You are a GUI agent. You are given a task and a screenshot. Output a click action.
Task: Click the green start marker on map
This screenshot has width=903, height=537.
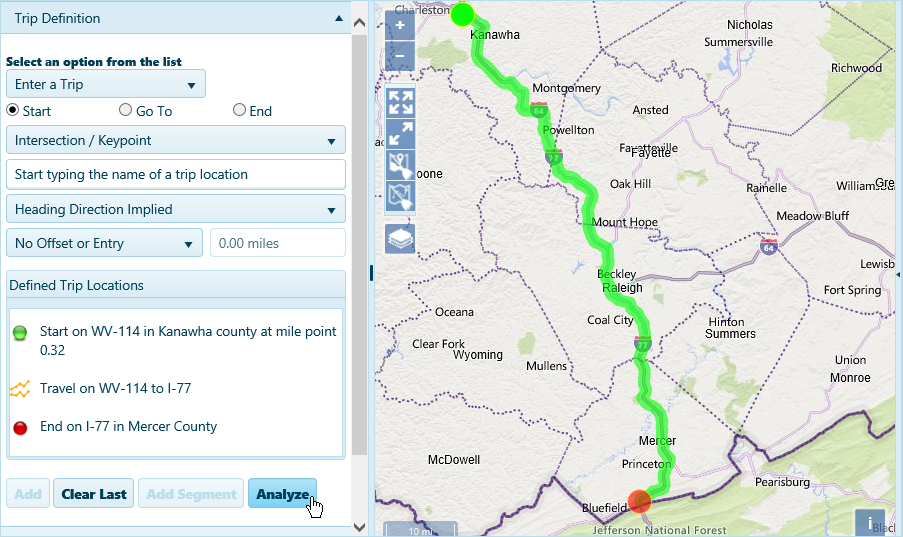click(462, 14)
